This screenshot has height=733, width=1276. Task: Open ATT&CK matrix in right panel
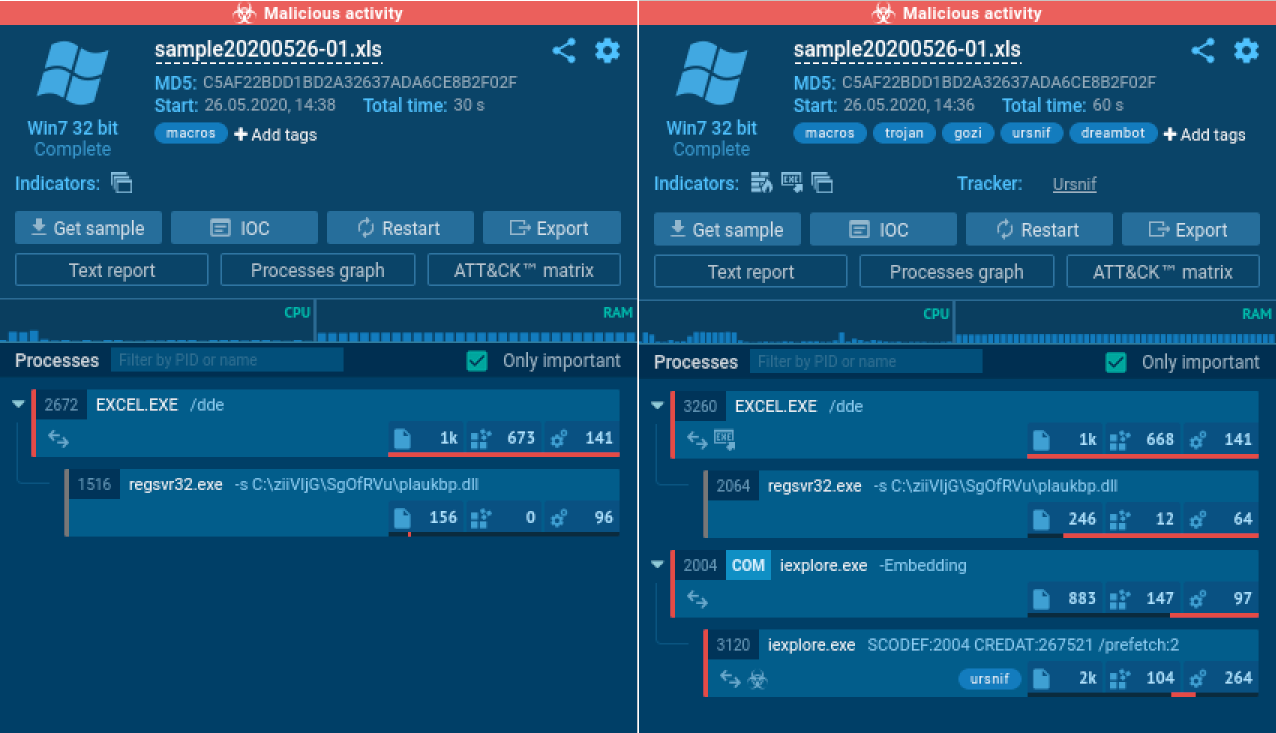pyautogui.click(x=1163, y=271)
